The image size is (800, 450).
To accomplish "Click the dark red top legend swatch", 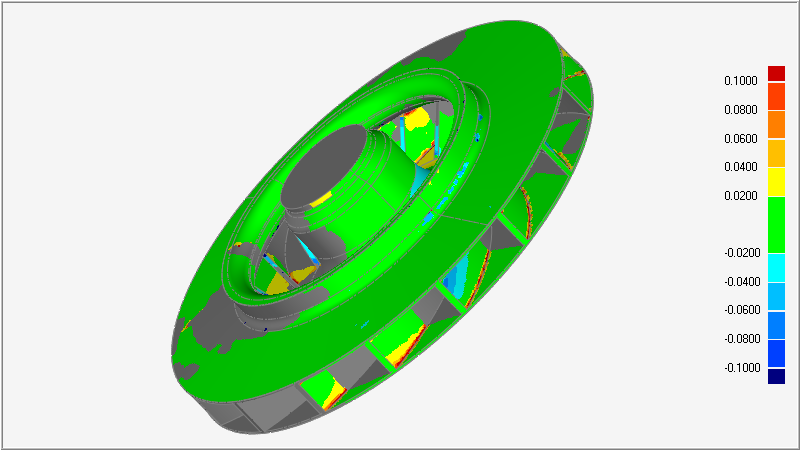I will coord(776,73).
